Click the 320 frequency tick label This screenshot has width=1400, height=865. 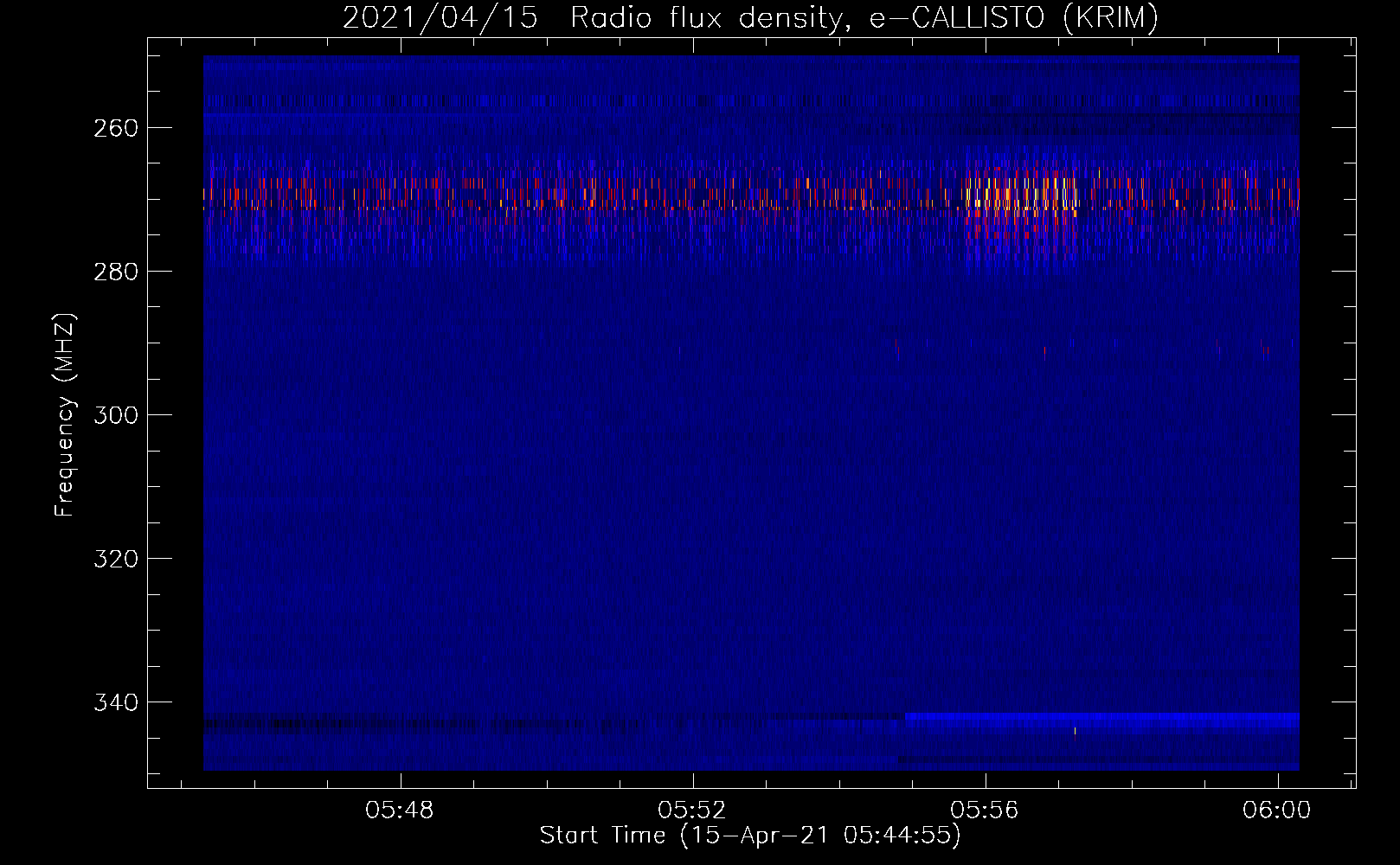tap(115, 559)
